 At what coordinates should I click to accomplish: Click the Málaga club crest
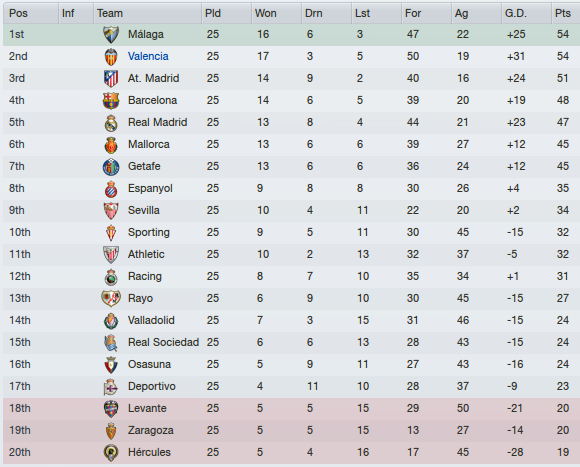tap(111, 34)
